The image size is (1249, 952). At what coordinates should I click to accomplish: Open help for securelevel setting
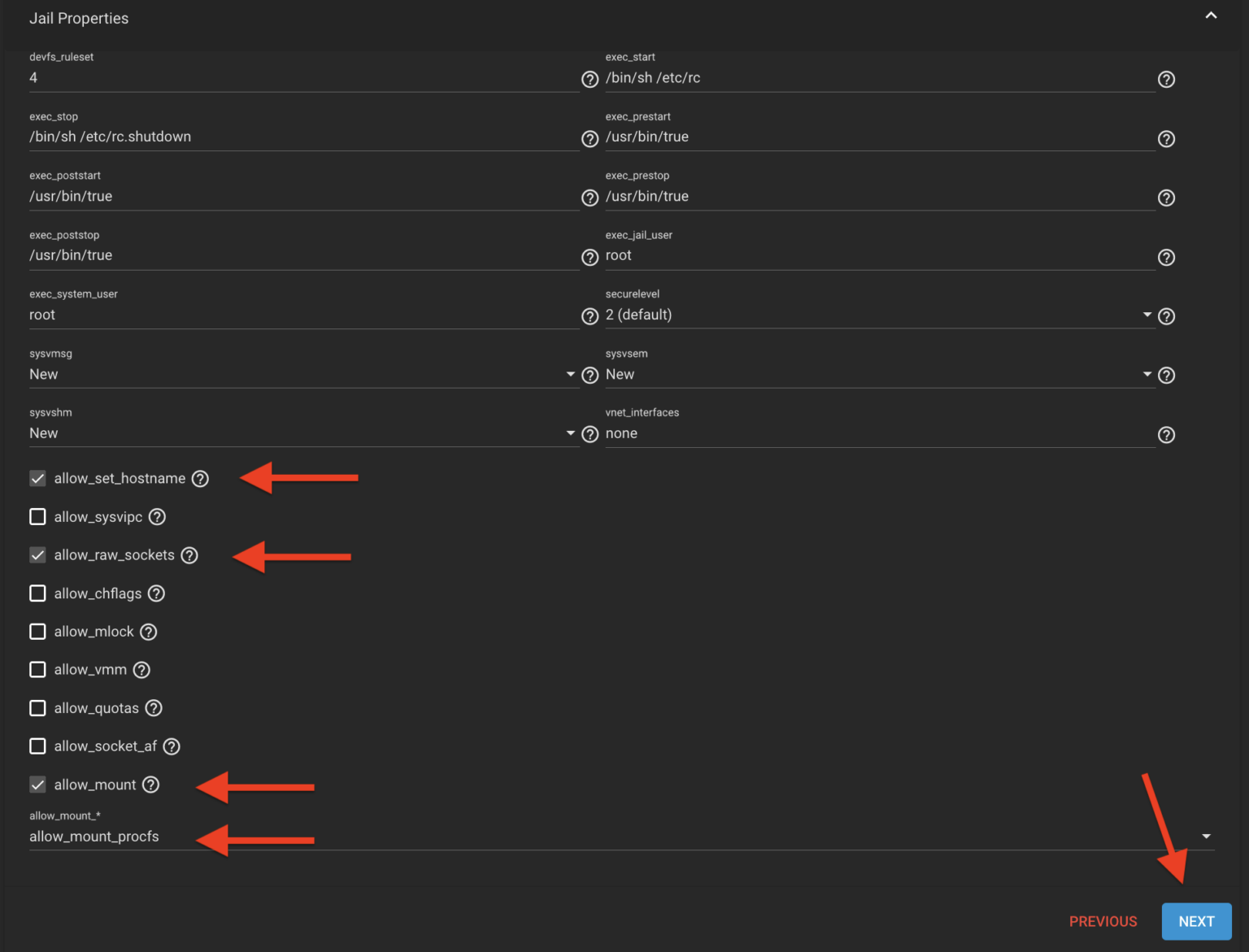[x=1166, y=316]
